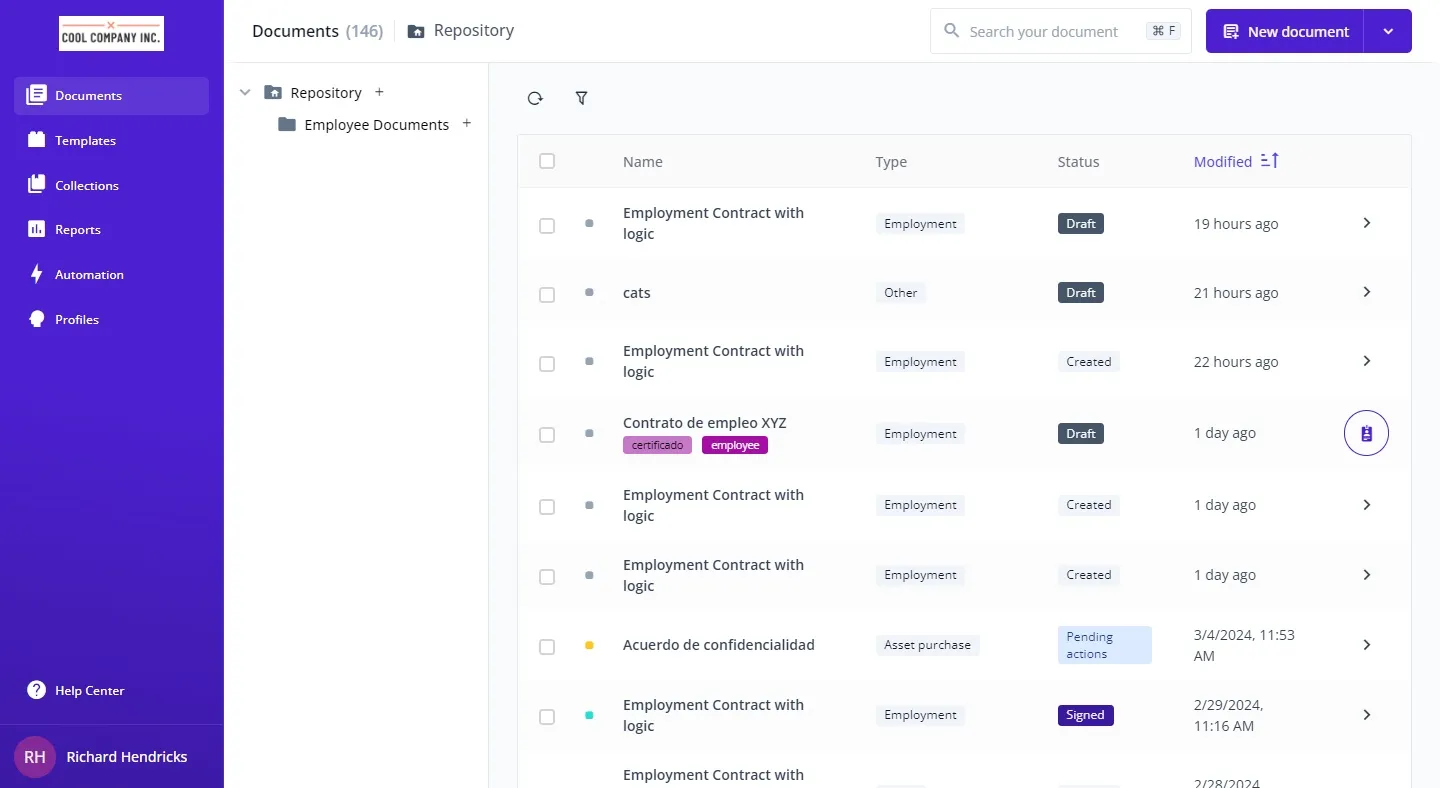The image size is (1440, 788).
Task: Click the Cool Company Inc. logo
Action: pos(111,33)
